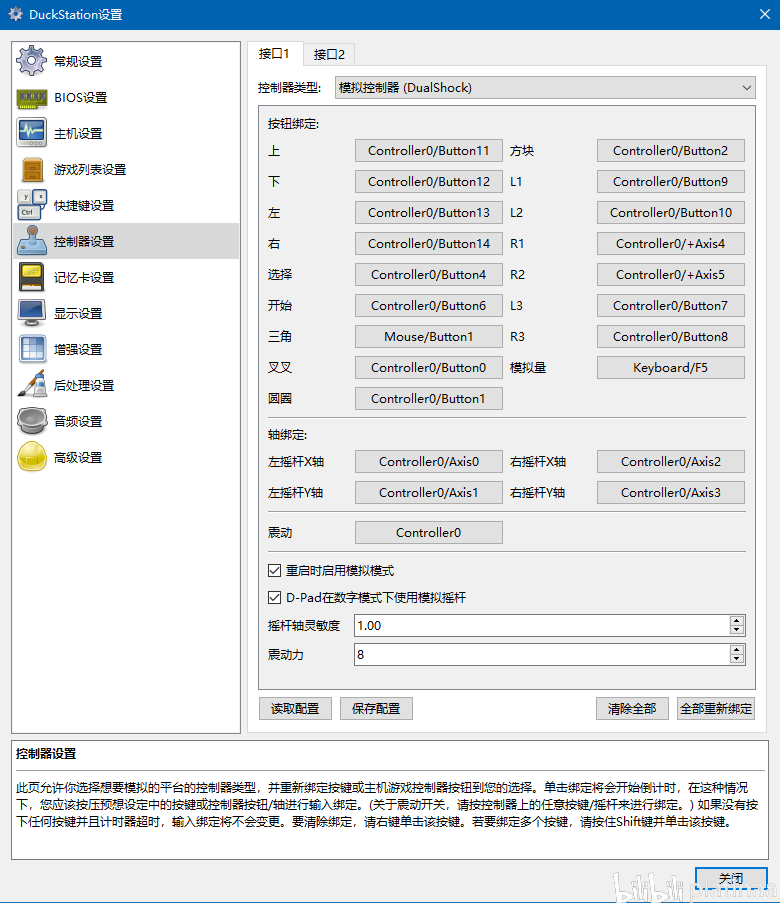Screen dimensions: 780x903
Task: Rebind 右摇杆X轴 binding Controller0/Axis2
Action: point(671,461)
